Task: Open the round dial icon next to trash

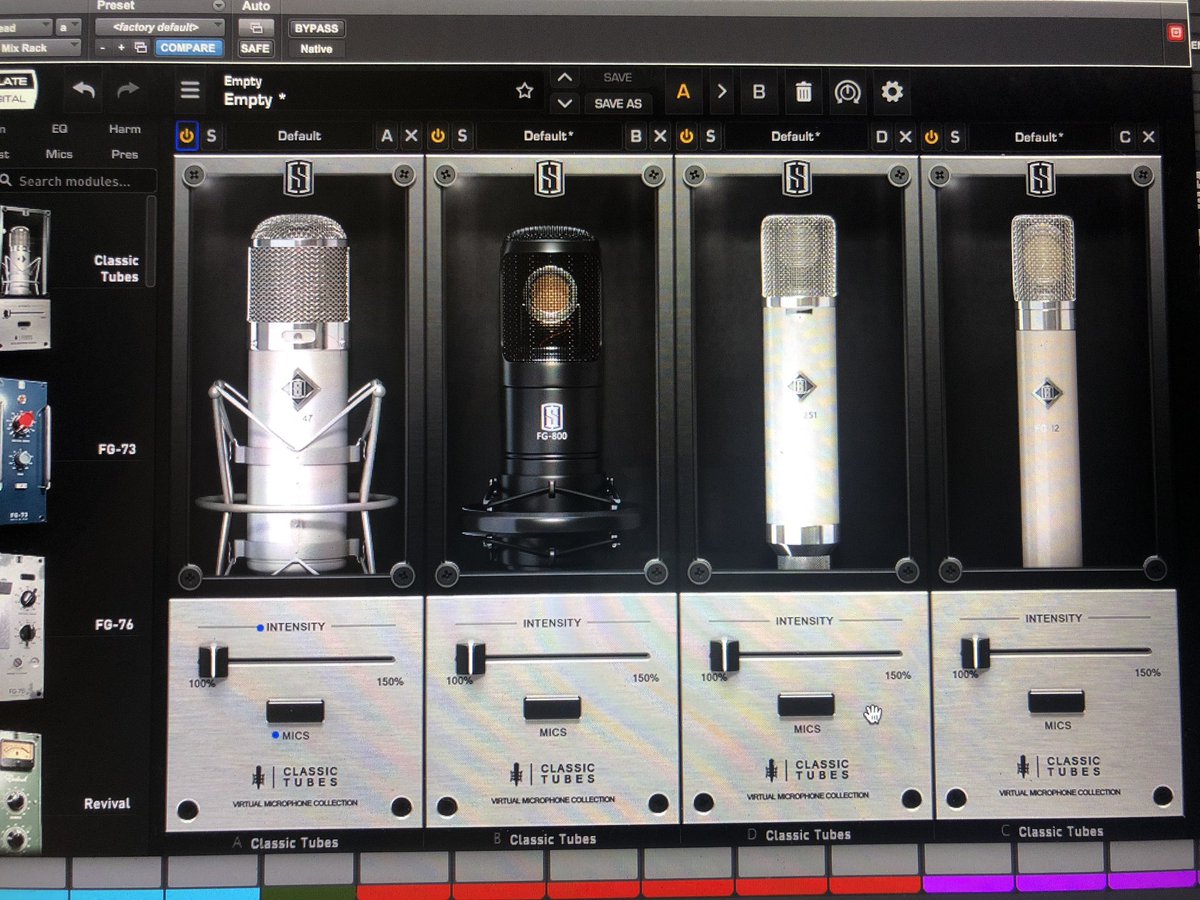Action: [x=847, y=92]
